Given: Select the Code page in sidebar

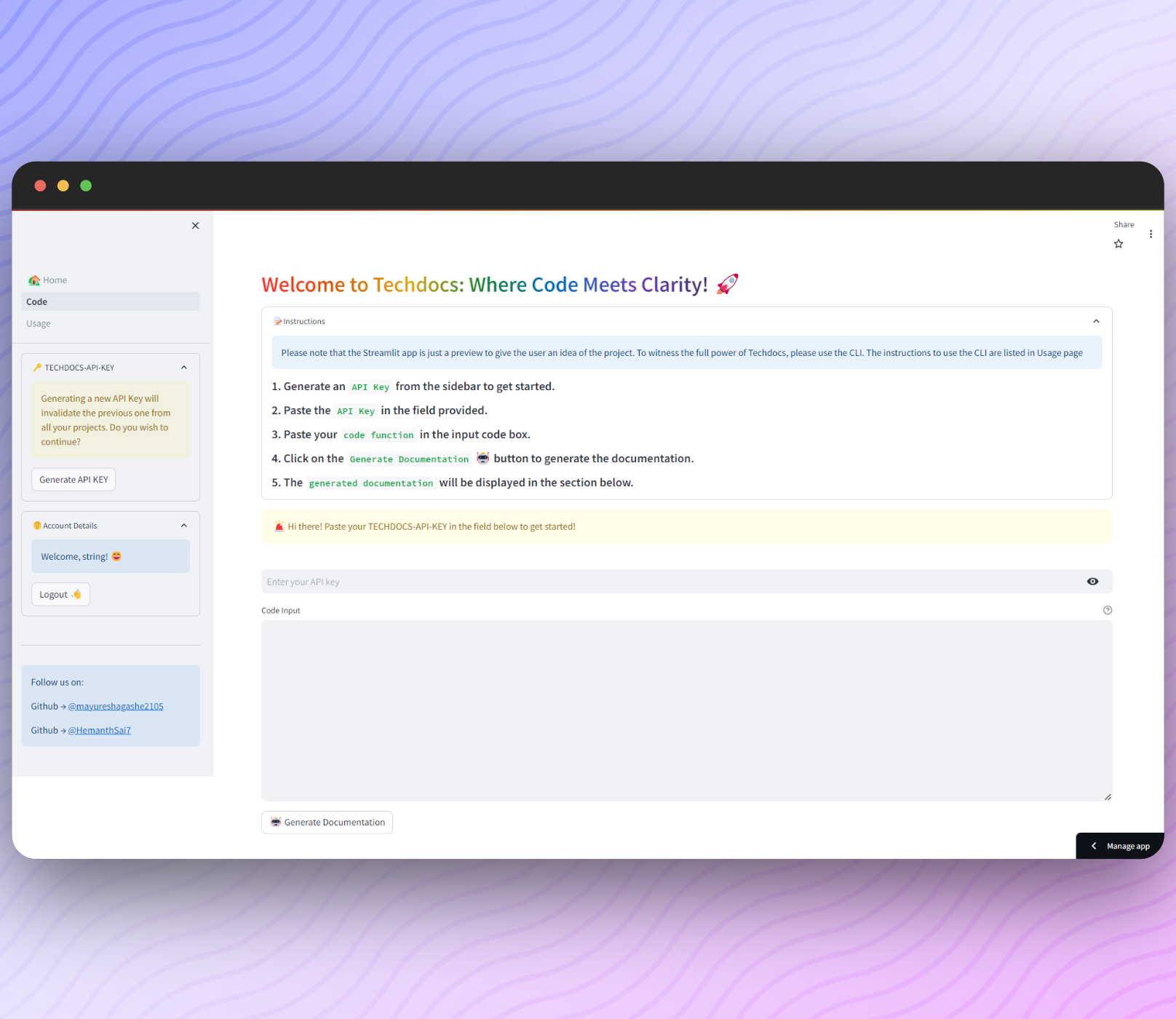Looking at the screenshot, I should 37,302.
